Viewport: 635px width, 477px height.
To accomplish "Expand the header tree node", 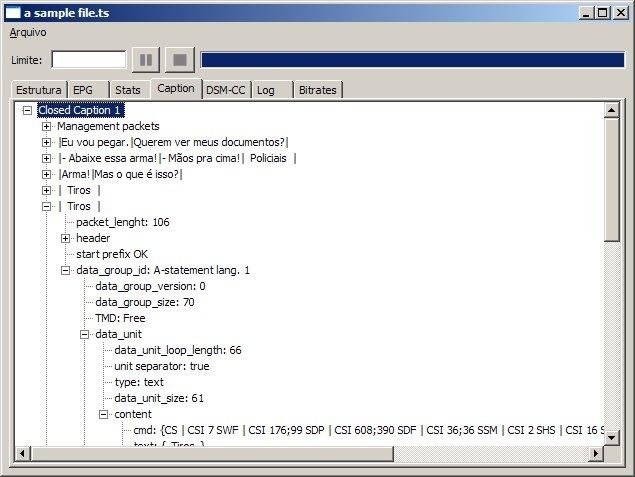I will (x=66, y=238).
